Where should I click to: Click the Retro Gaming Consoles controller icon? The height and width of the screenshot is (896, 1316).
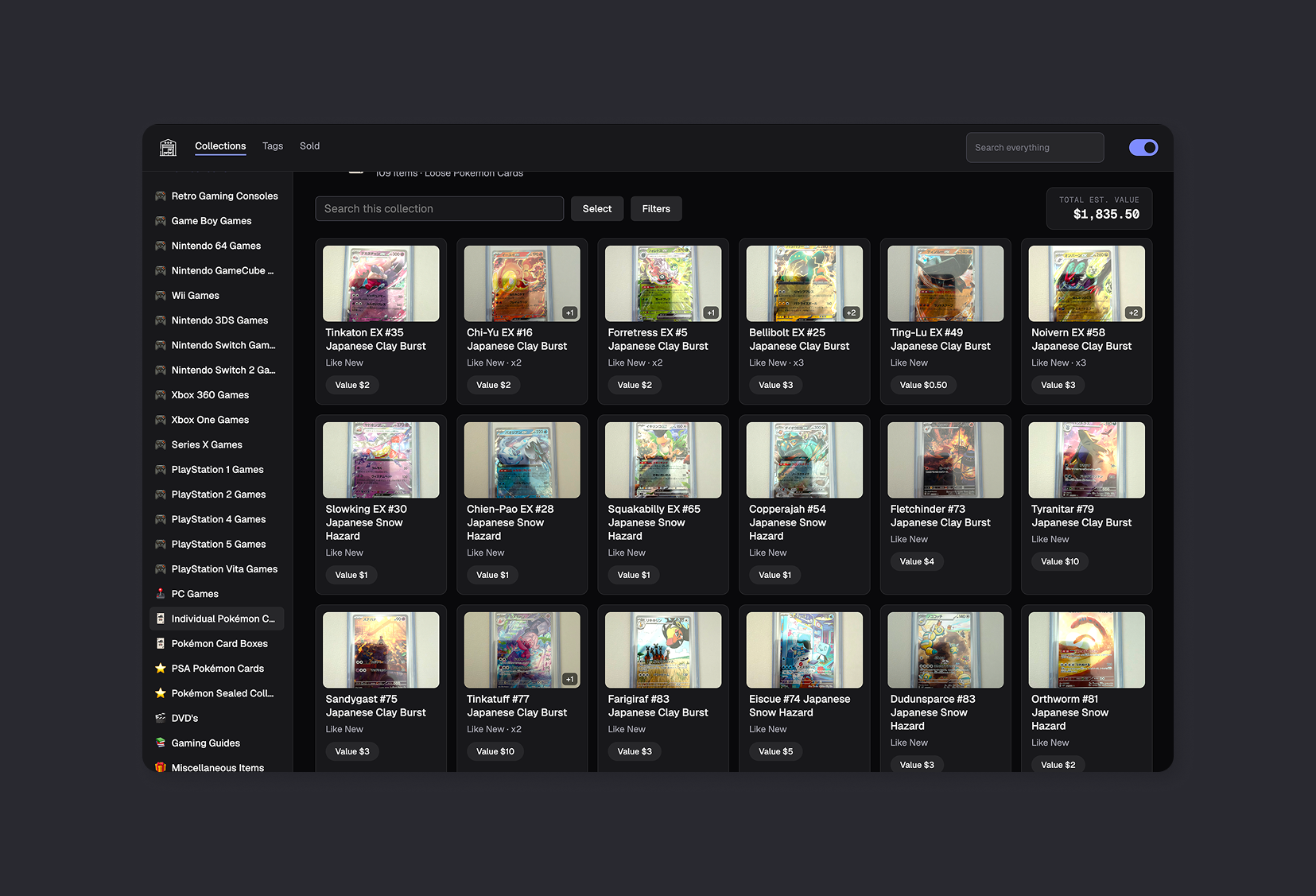point(161,196)
